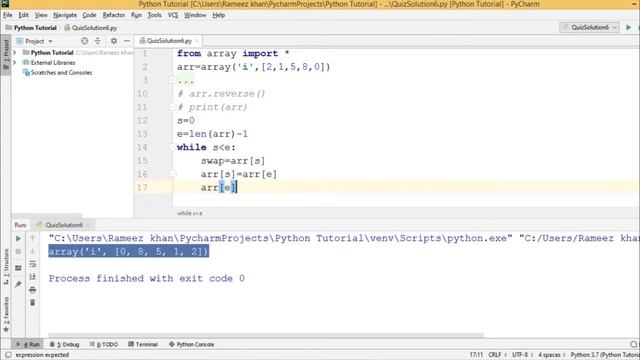Image resolution: width=640 pixels, height=360 pixels.
Task: Open the Navigate menu
Action: coord(65,15)
